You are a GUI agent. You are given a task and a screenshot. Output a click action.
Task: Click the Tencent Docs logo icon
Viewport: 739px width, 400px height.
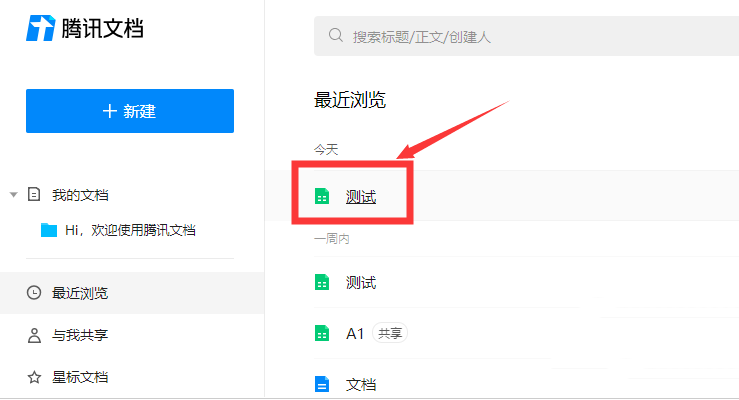41,28
